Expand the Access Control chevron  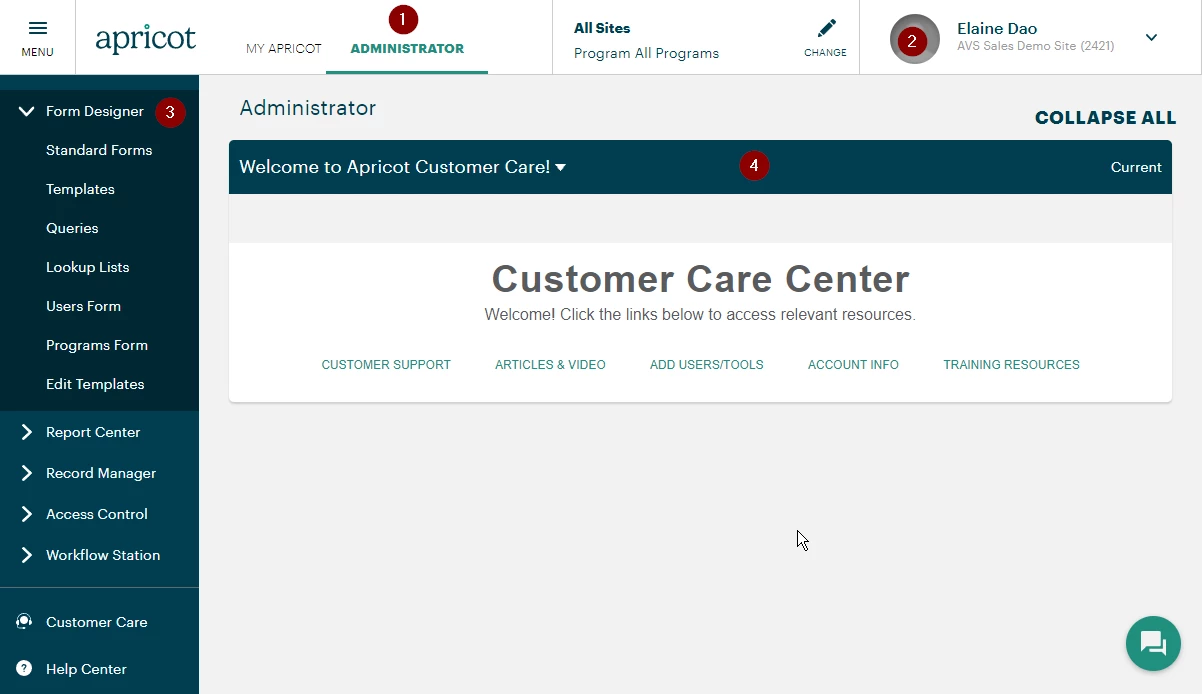pos(27,514)
